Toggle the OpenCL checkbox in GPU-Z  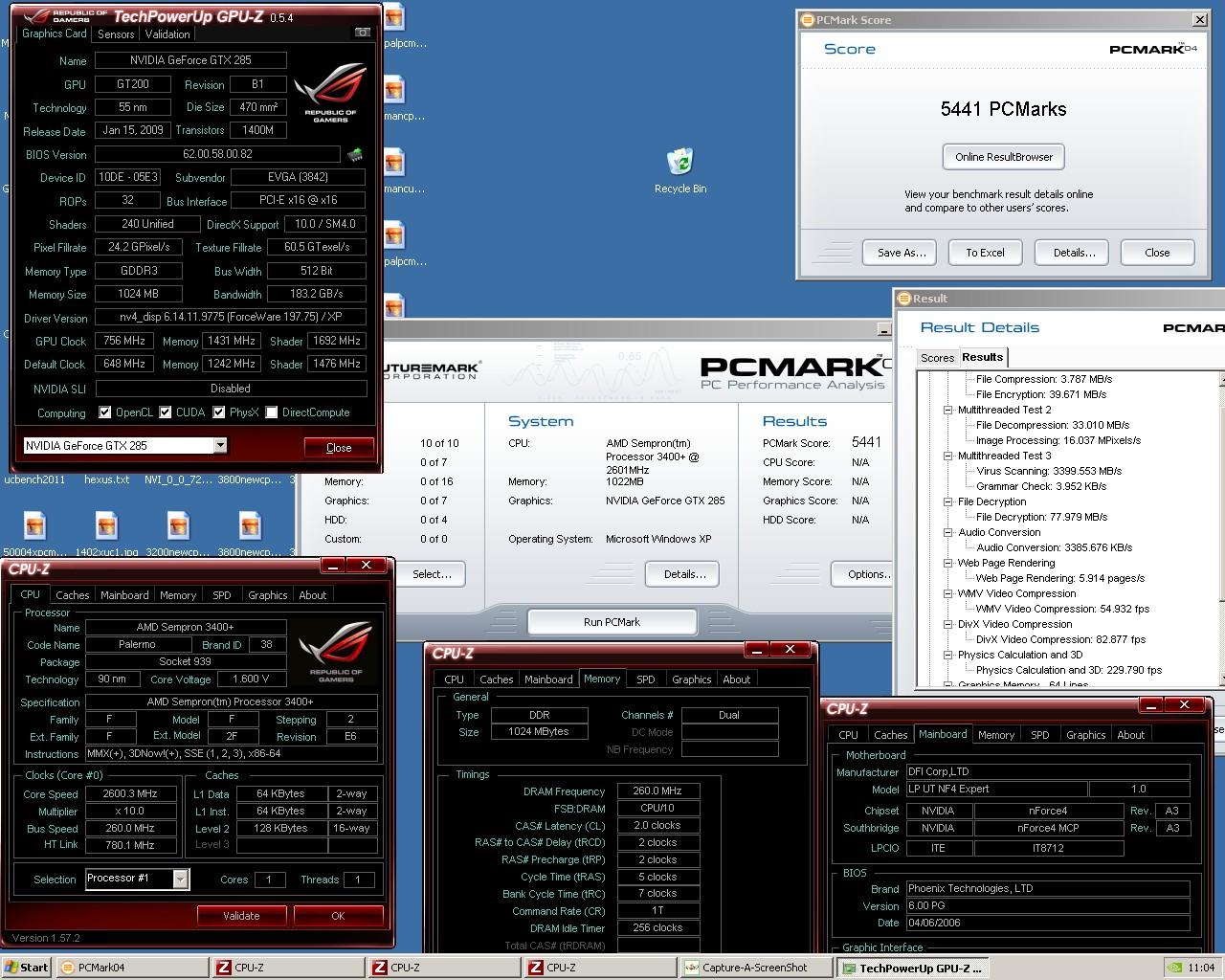pos(105,412)
